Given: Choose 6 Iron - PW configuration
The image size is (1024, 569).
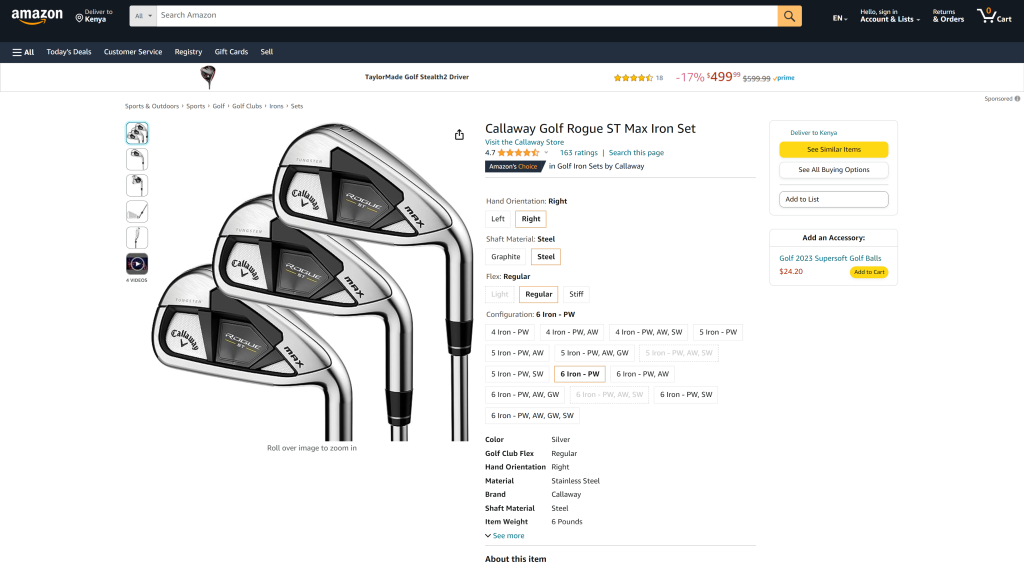Looking at the screenshot, I should (580, 374).
